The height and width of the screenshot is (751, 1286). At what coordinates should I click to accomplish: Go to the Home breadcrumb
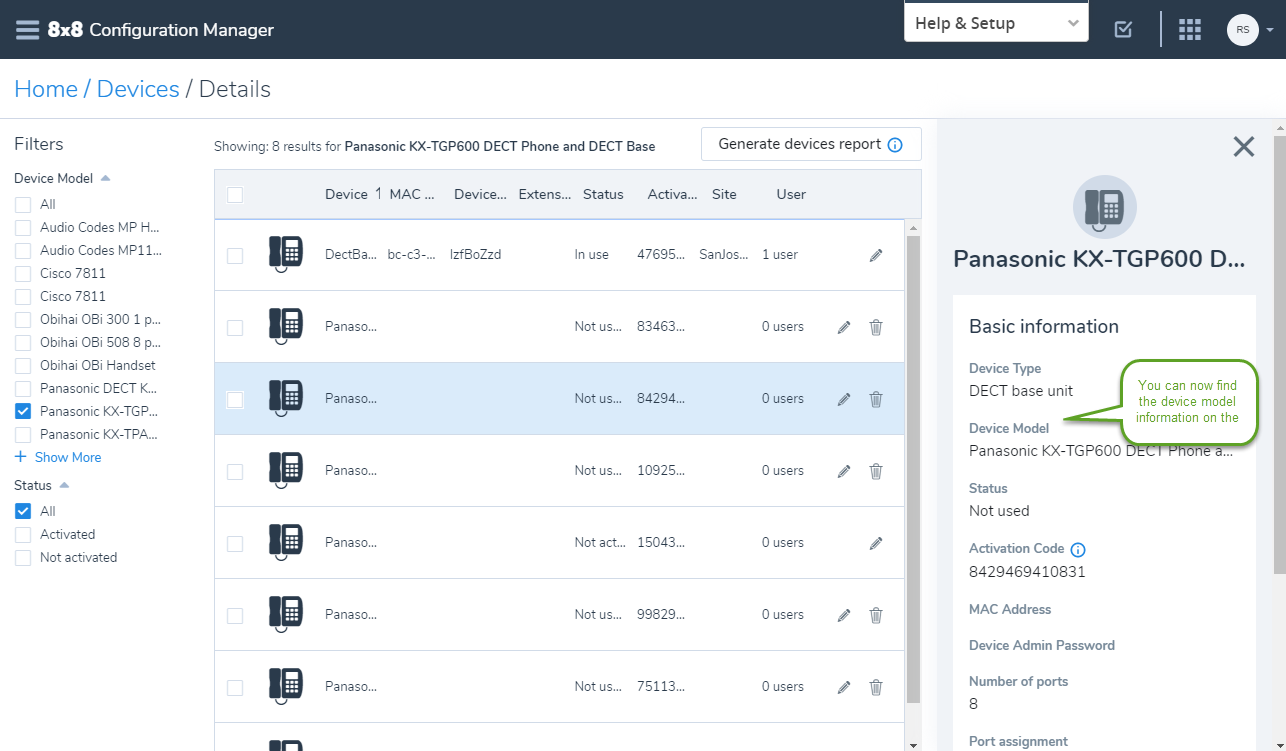pyautogui.click(x=46, y=89)
